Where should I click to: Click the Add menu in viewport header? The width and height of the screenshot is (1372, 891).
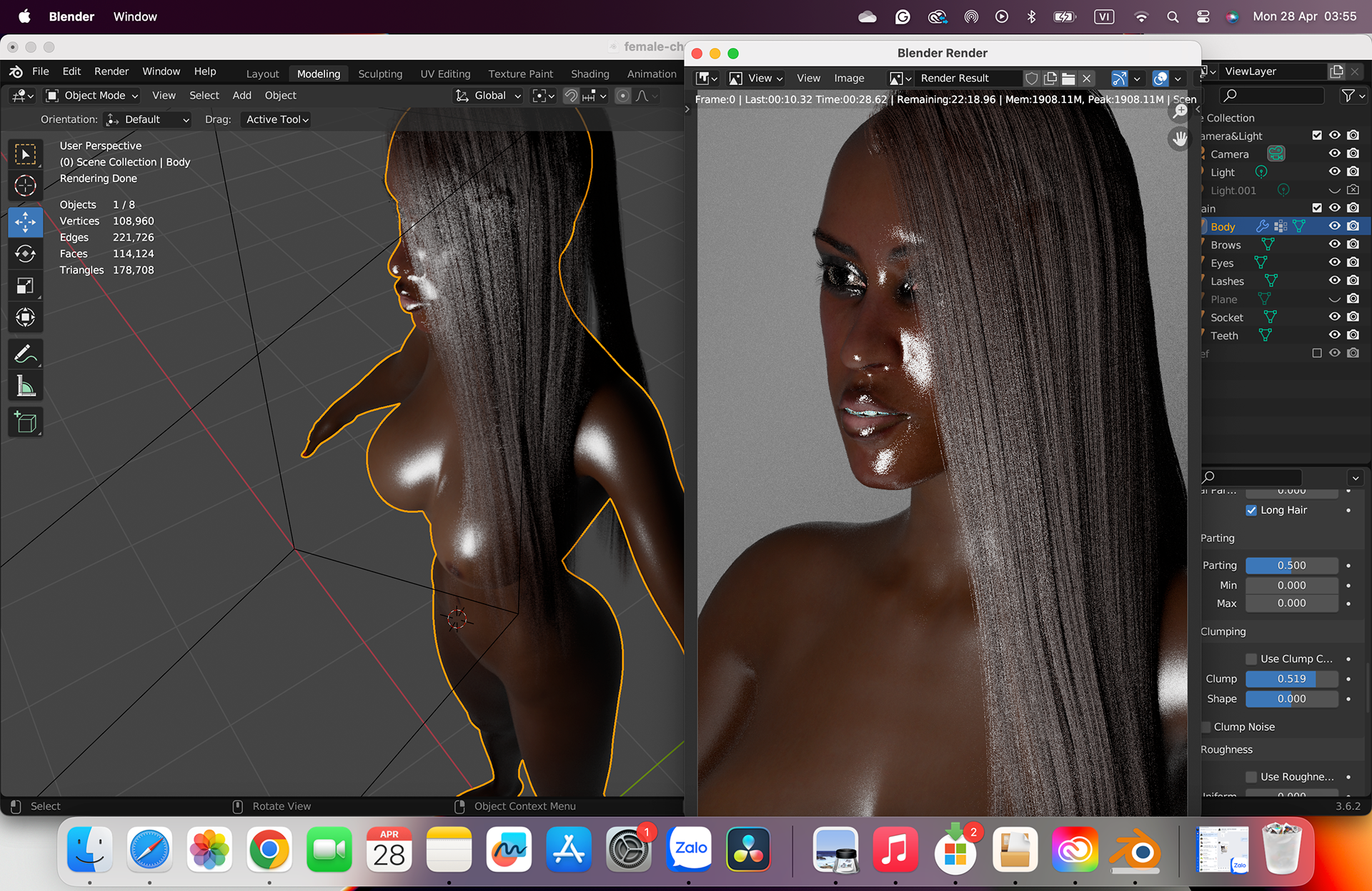pyautogui.click(x=242, y=96)
